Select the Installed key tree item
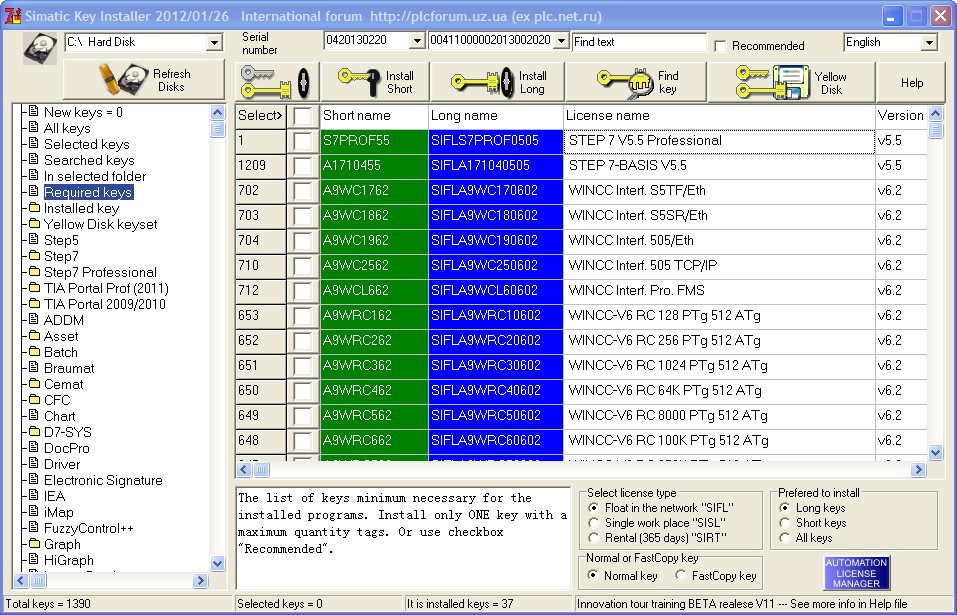 (x=81, y=208)
